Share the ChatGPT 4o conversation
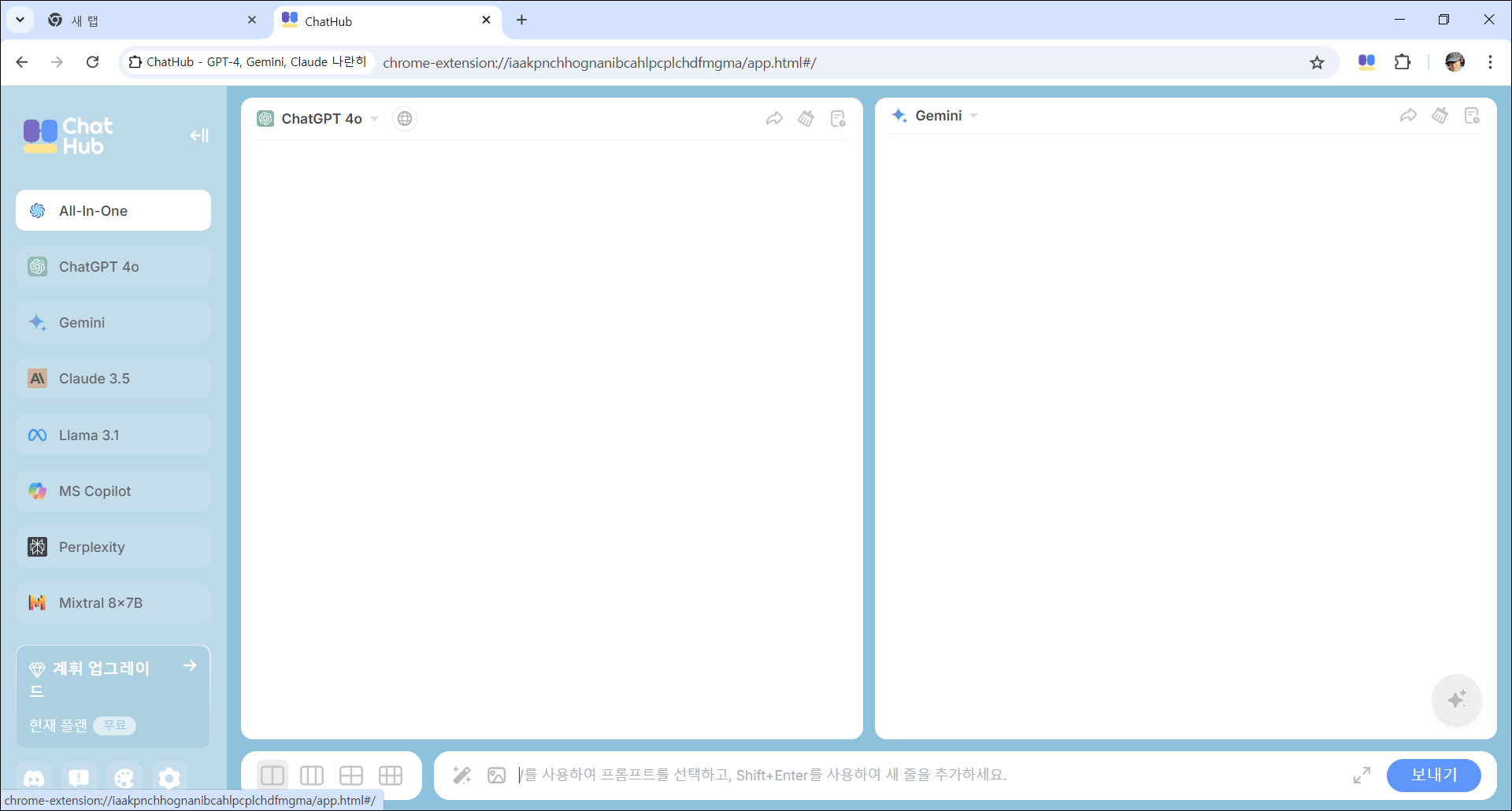1512x811 pixels. (x=774, y=119)
